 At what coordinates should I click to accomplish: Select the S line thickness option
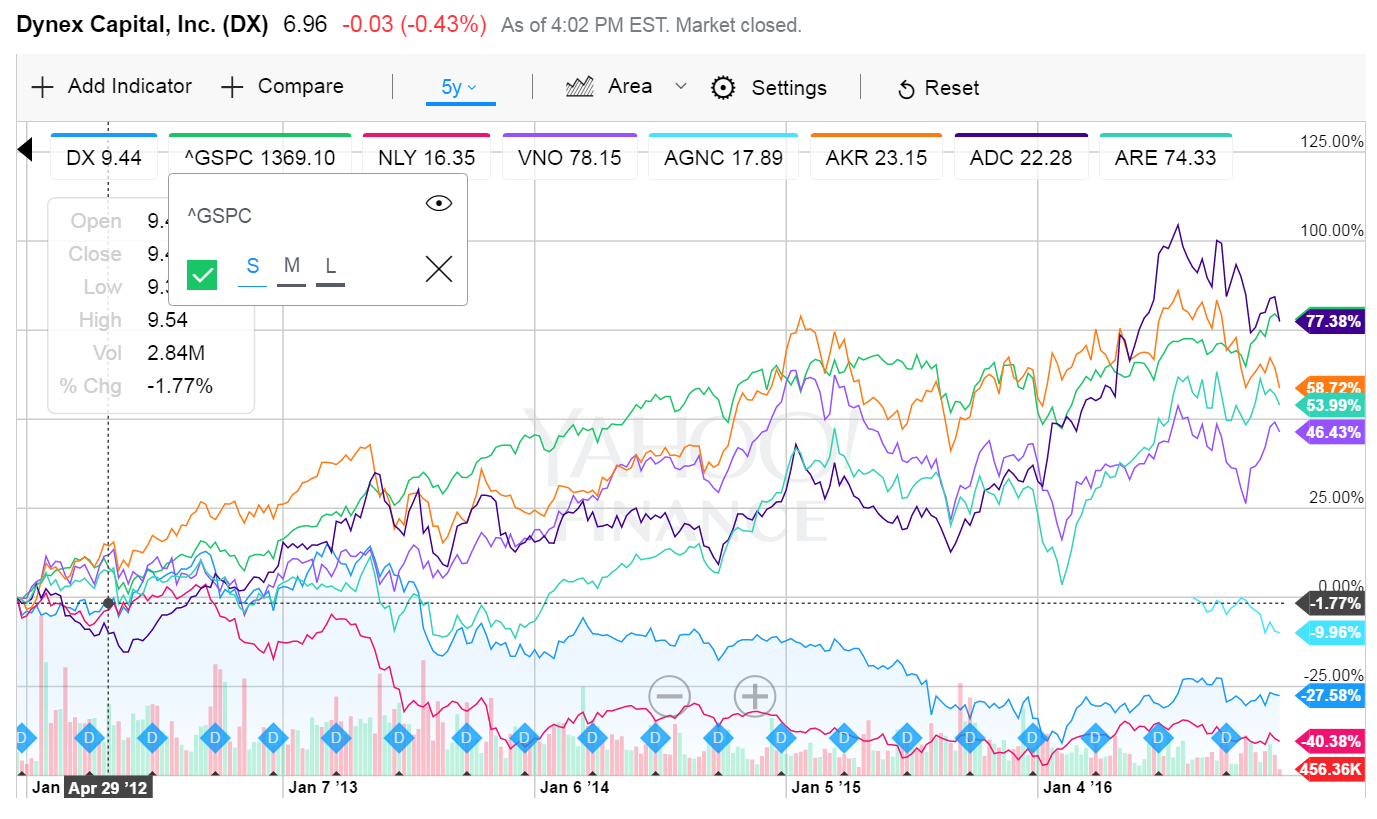[x=253, y=268]
